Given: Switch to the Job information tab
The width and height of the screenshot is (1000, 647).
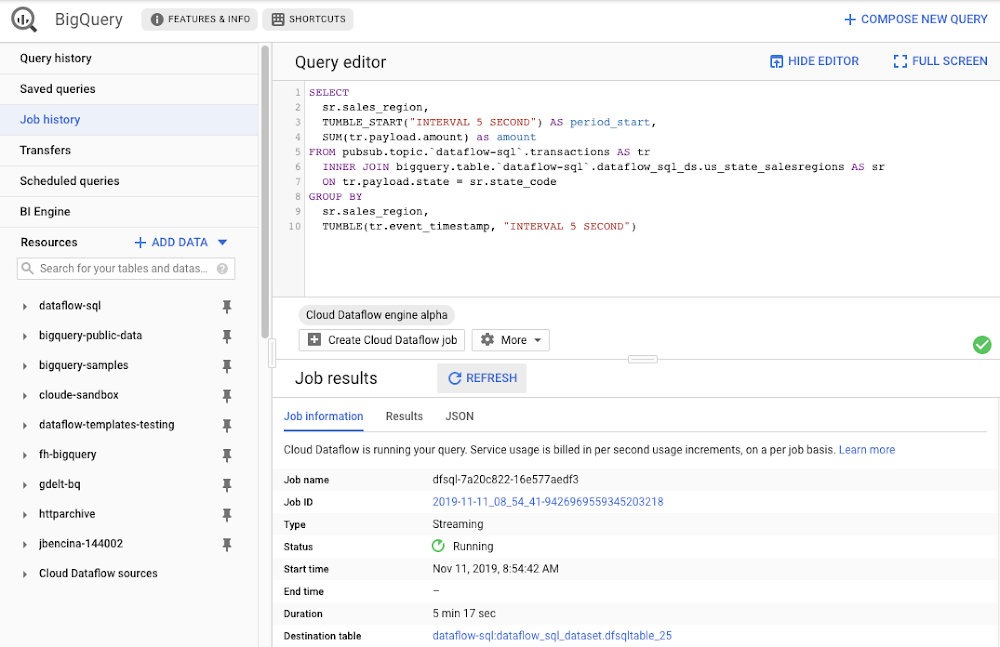Looking at the screenshot, I should pos(323,416).
